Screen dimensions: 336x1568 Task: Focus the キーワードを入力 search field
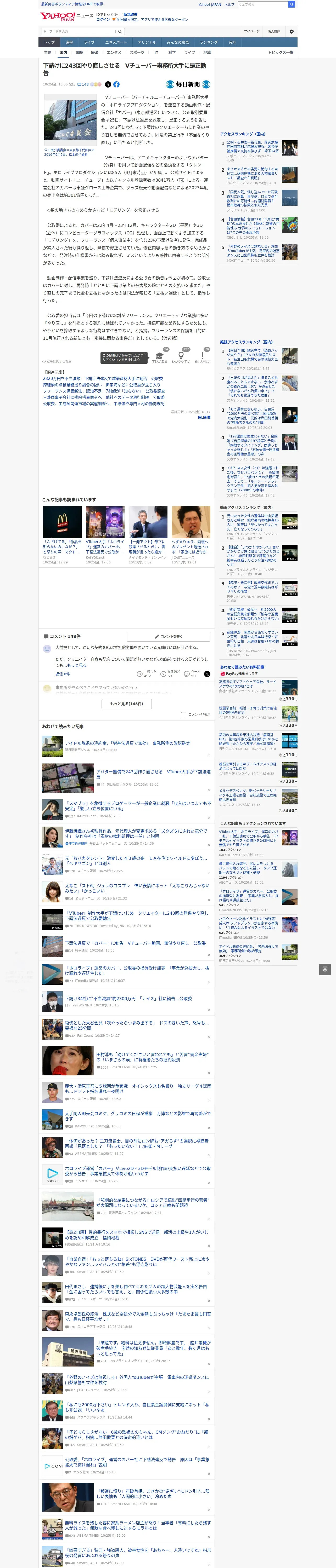[x=79, y=31]
